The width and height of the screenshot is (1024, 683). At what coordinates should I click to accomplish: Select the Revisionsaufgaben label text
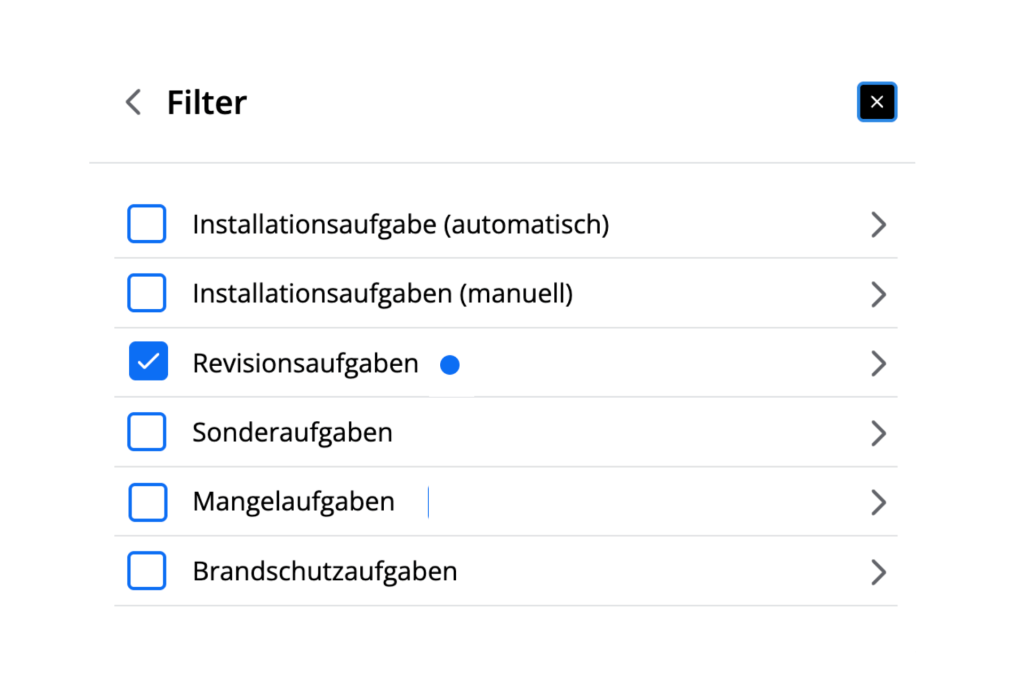pos(305,363)
